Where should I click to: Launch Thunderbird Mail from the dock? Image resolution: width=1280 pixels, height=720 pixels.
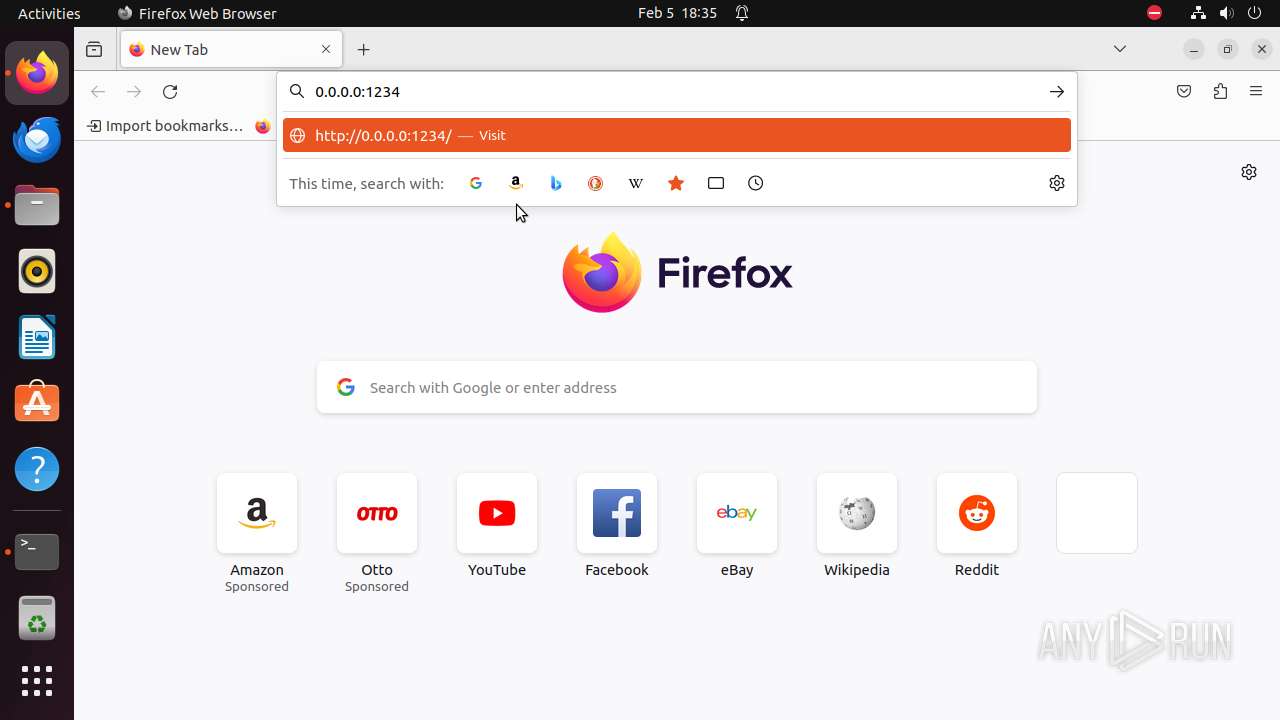[37, 139]
